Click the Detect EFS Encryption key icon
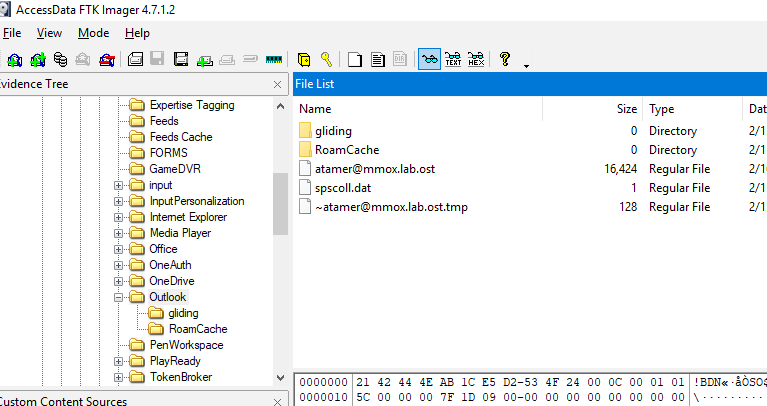 326,59
